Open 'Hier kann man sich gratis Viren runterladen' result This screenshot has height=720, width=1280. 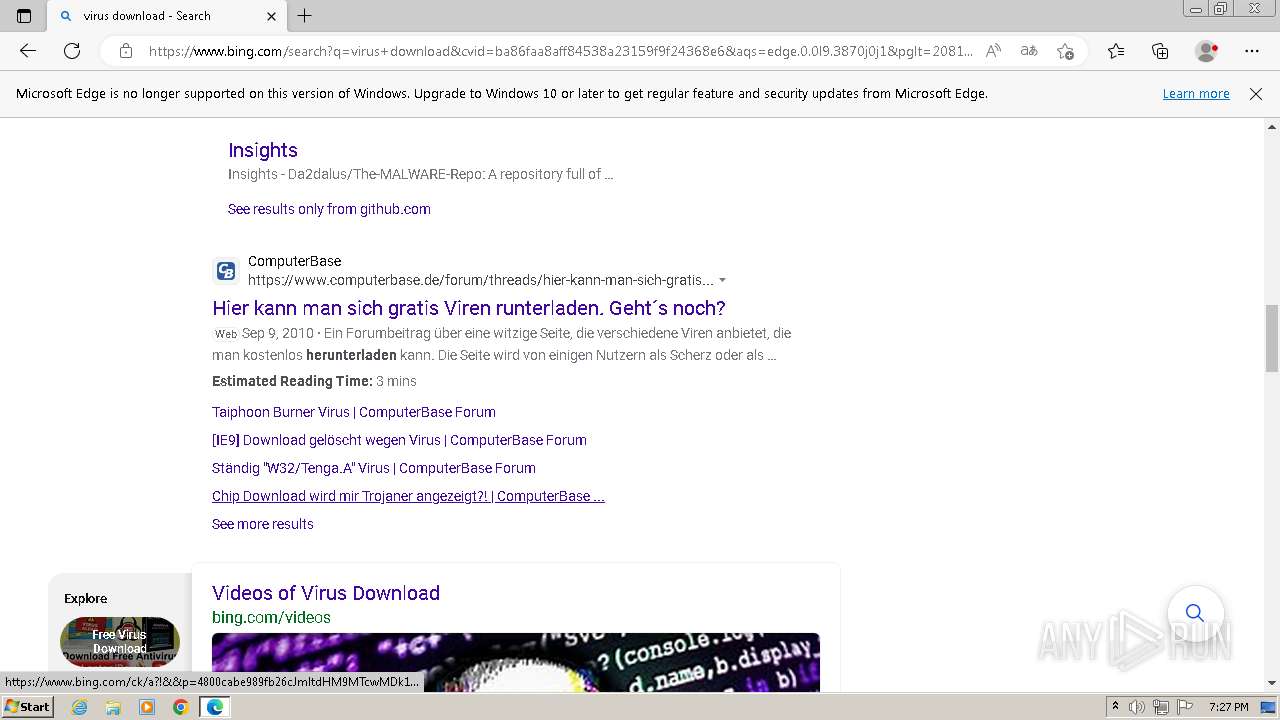tap(469, 308)
